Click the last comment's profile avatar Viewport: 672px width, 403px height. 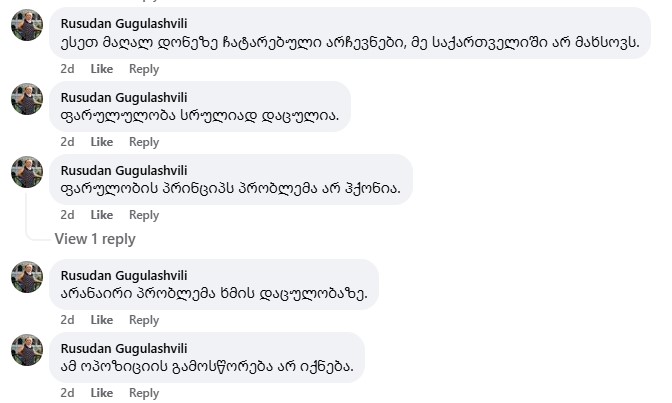point(27,350)
